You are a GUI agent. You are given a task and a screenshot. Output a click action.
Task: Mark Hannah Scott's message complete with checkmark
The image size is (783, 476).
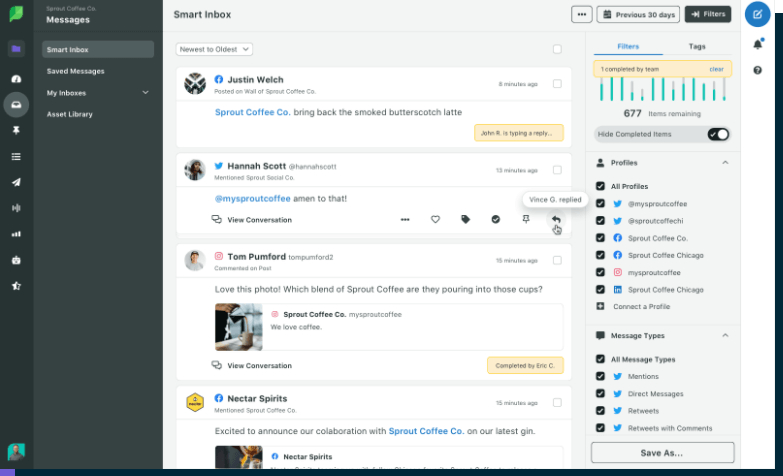coord(495,219)
